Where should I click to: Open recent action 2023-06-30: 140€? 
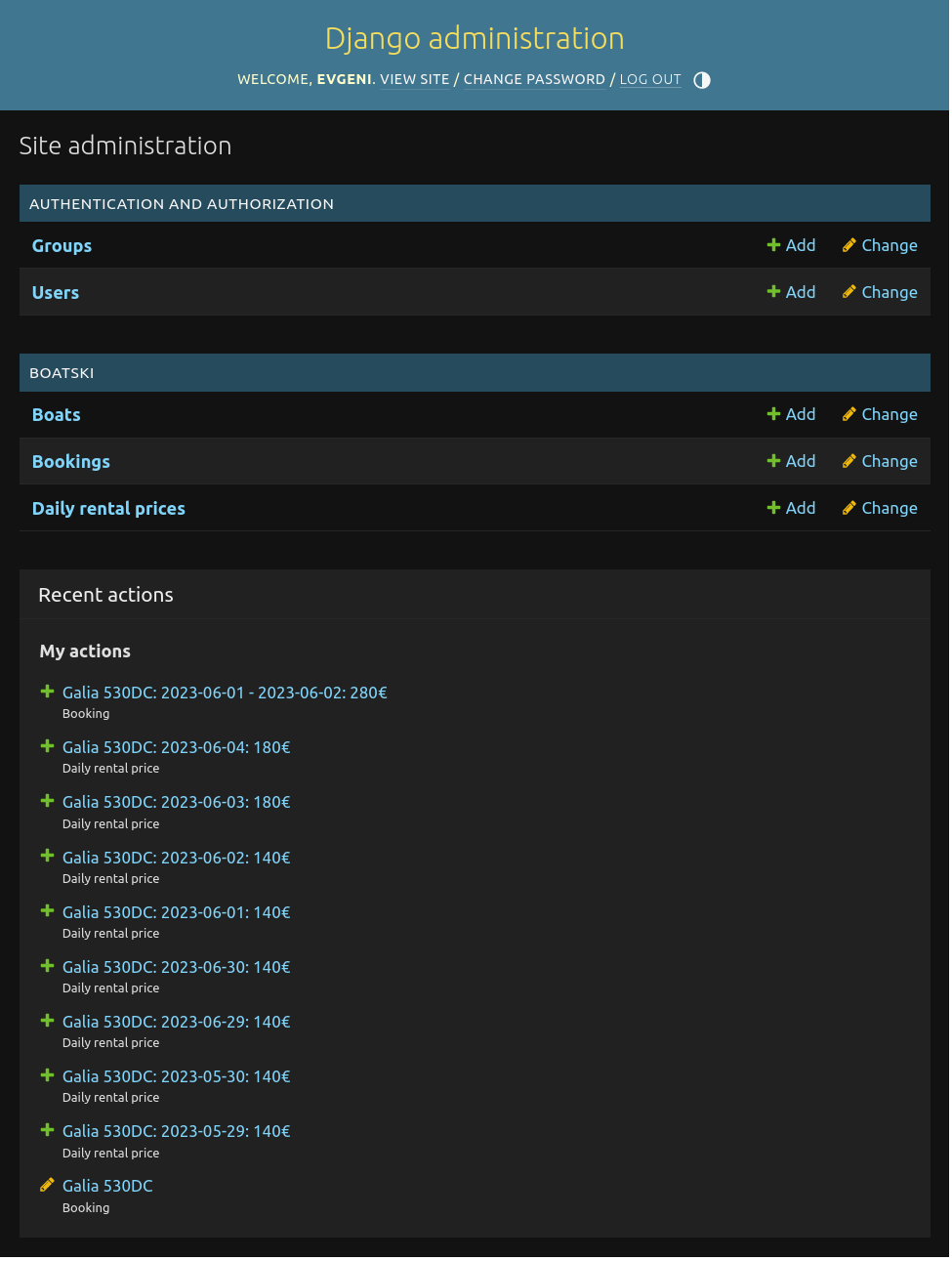[x=177, y=967]
